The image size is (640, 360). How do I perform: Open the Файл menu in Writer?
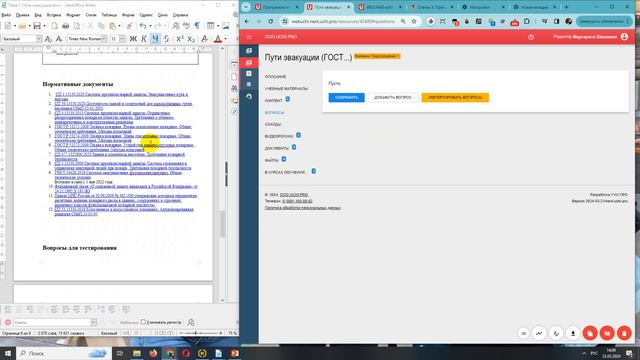pos(6,15)
